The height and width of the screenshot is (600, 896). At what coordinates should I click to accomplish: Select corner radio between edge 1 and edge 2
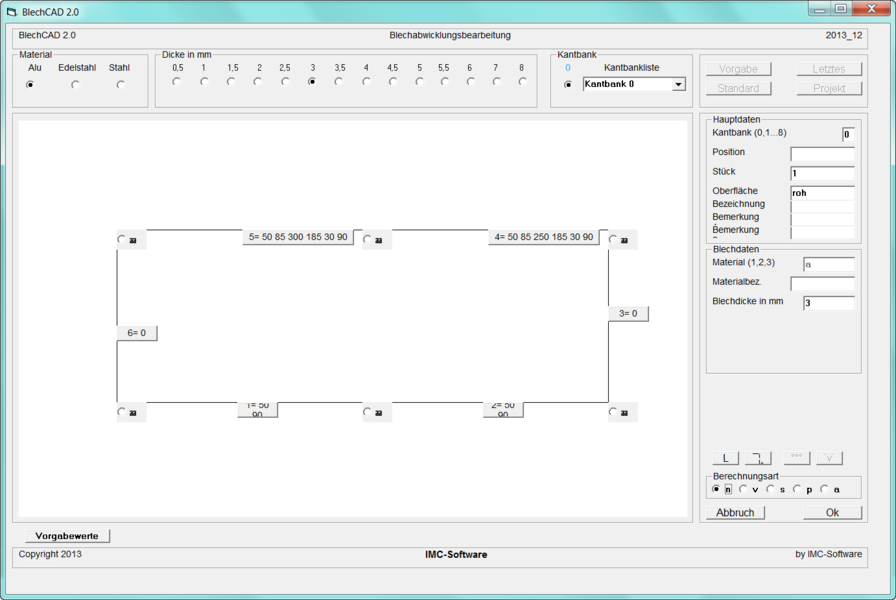[x=367, y=411]
